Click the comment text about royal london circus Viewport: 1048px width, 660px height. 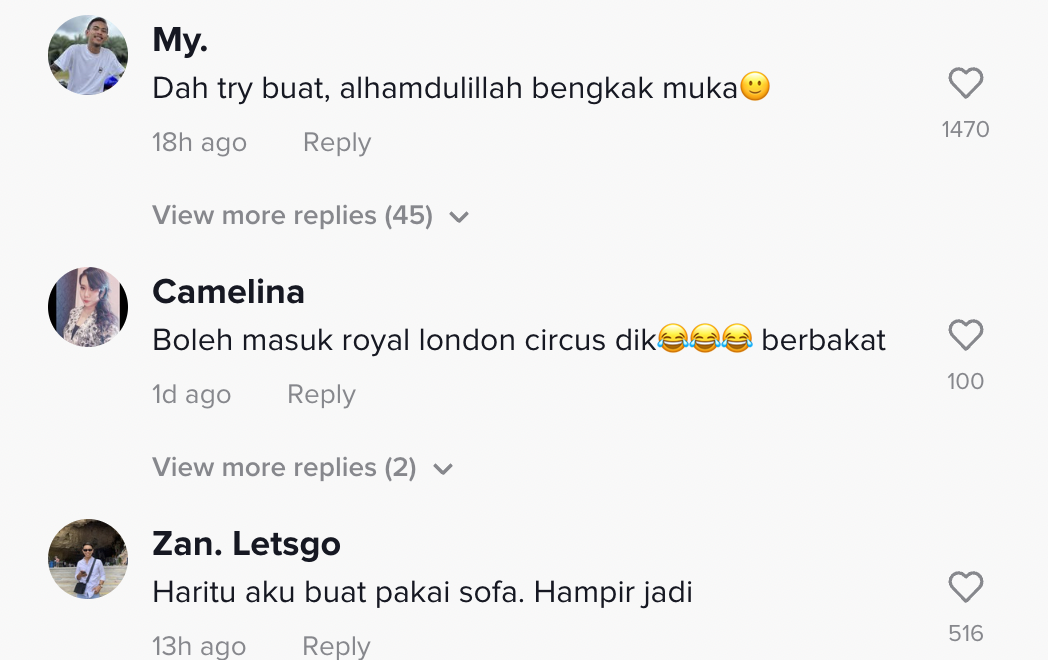519,340
